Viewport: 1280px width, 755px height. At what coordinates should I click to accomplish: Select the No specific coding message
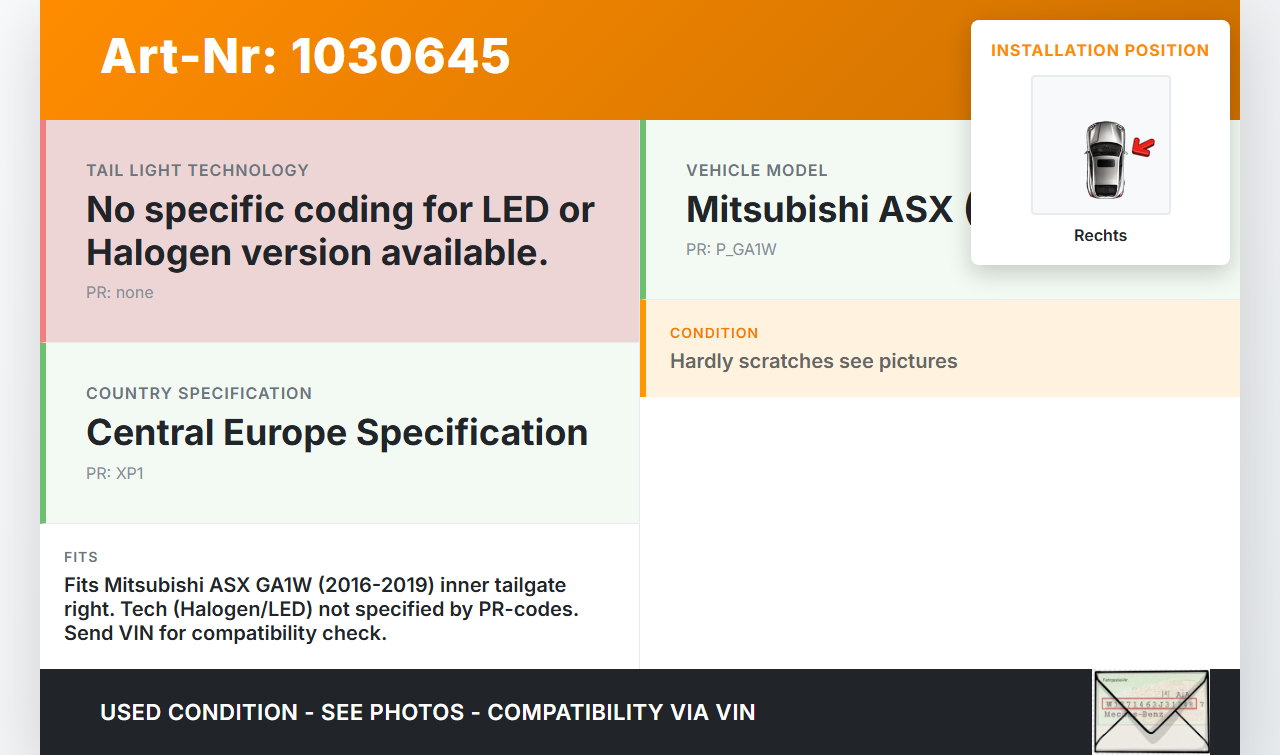[340, 231]
